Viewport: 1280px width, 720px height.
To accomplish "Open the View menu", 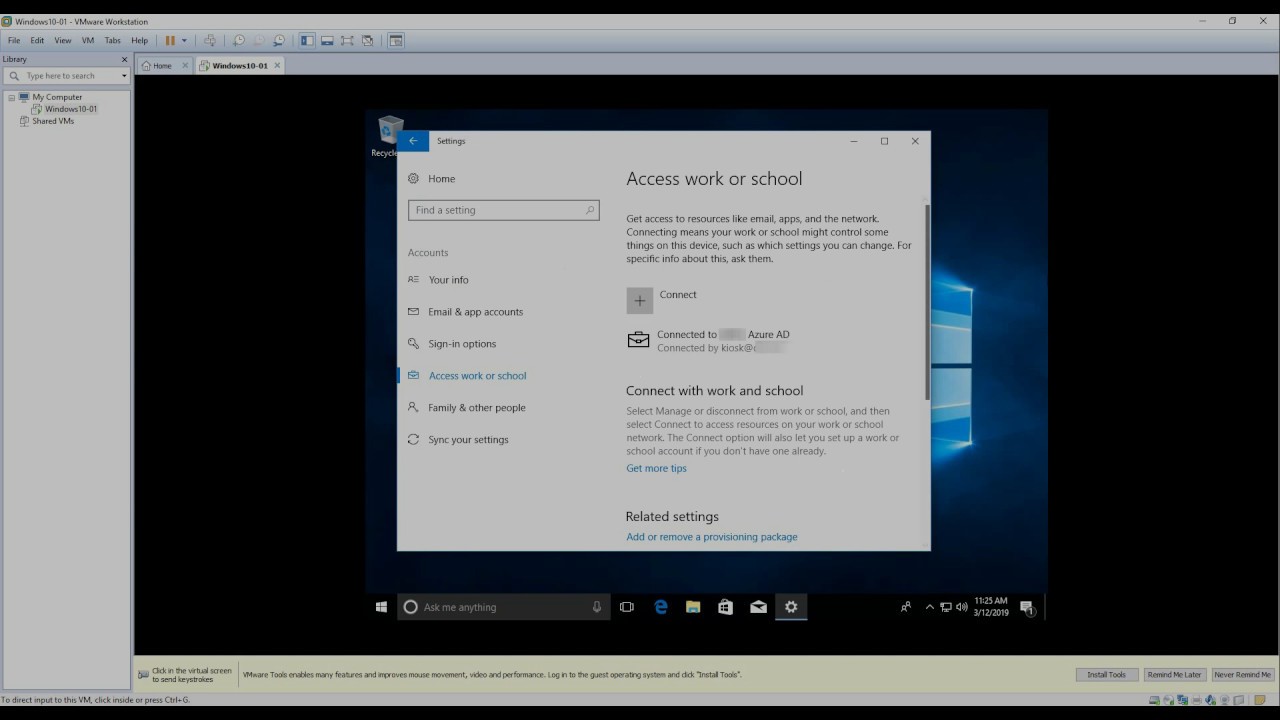I will 63,41.
